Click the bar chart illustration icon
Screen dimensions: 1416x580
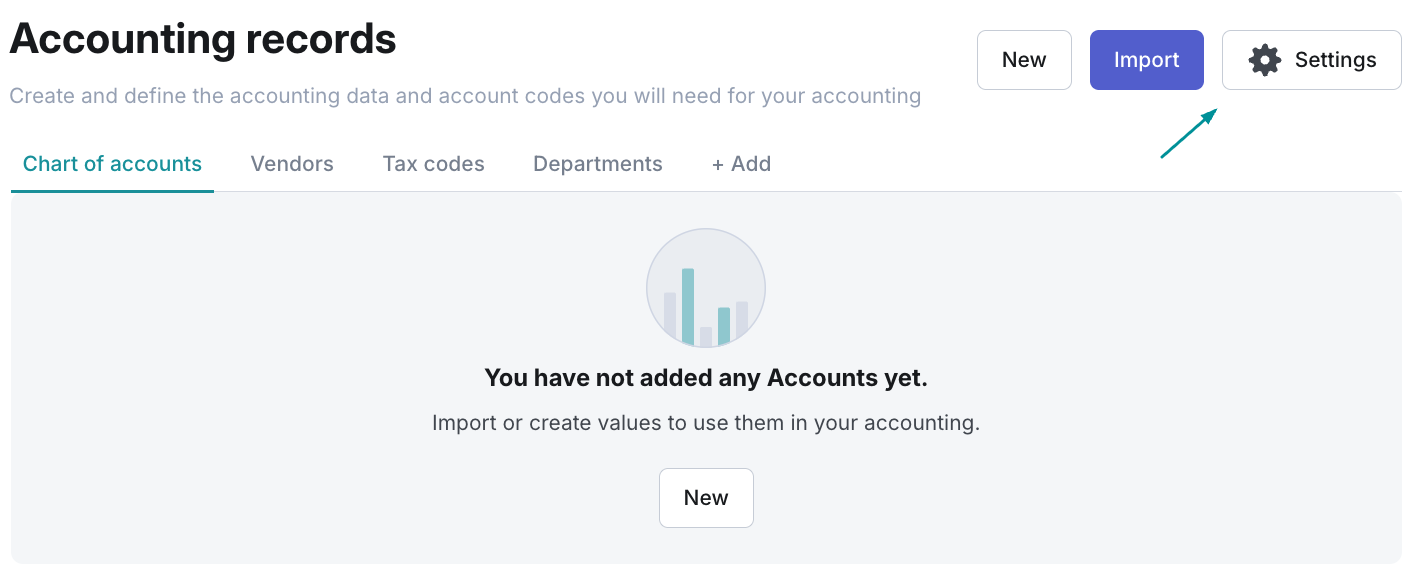pos(706,288)
